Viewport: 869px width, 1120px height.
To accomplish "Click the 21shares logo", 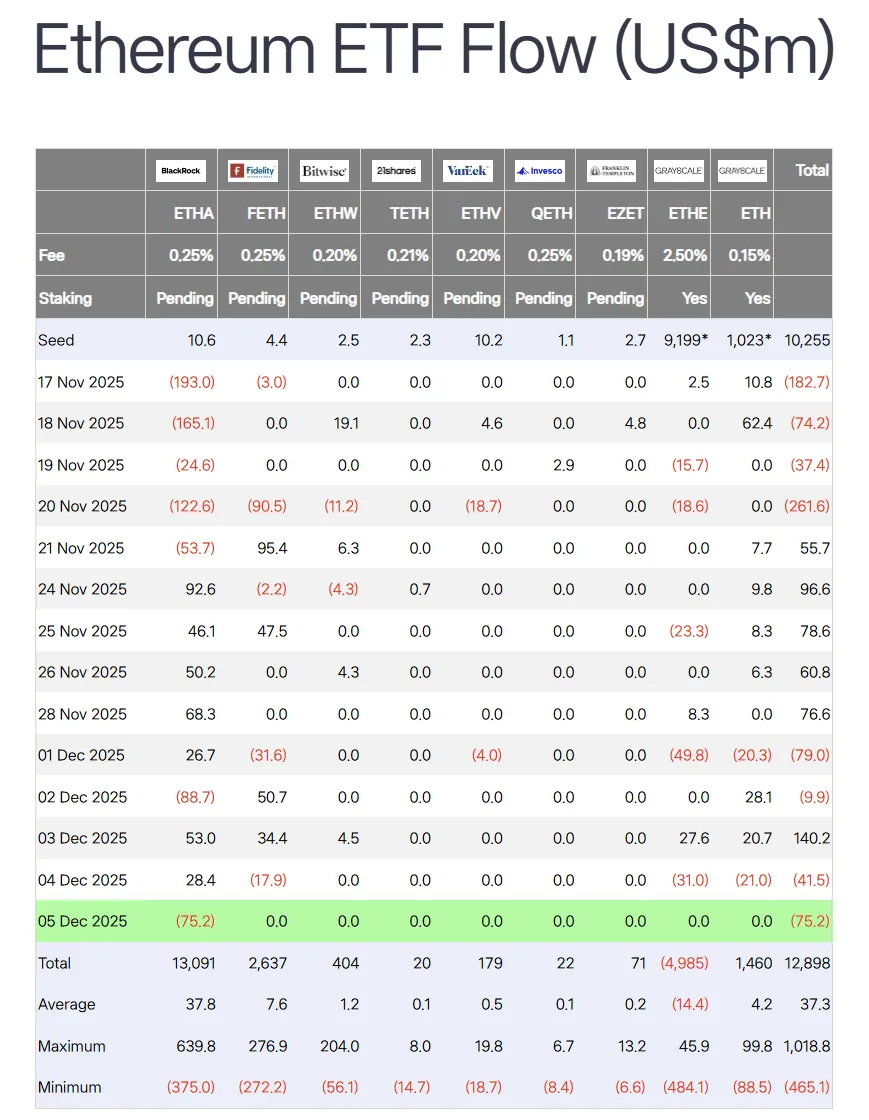I will click(x=396, y=171).
